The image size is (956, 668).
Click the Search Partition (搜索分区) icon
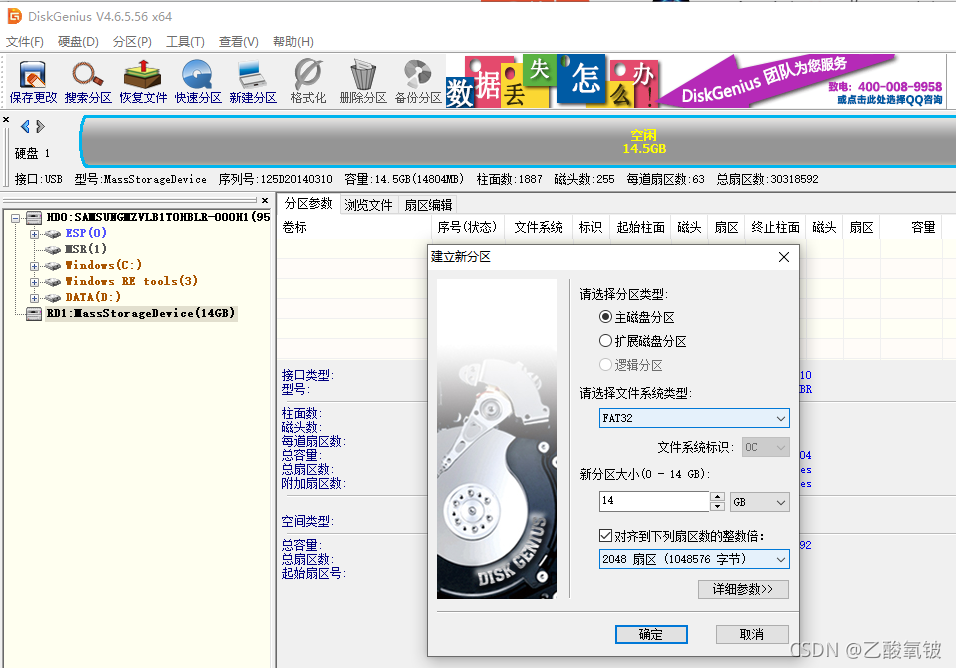tap(88, 81)
